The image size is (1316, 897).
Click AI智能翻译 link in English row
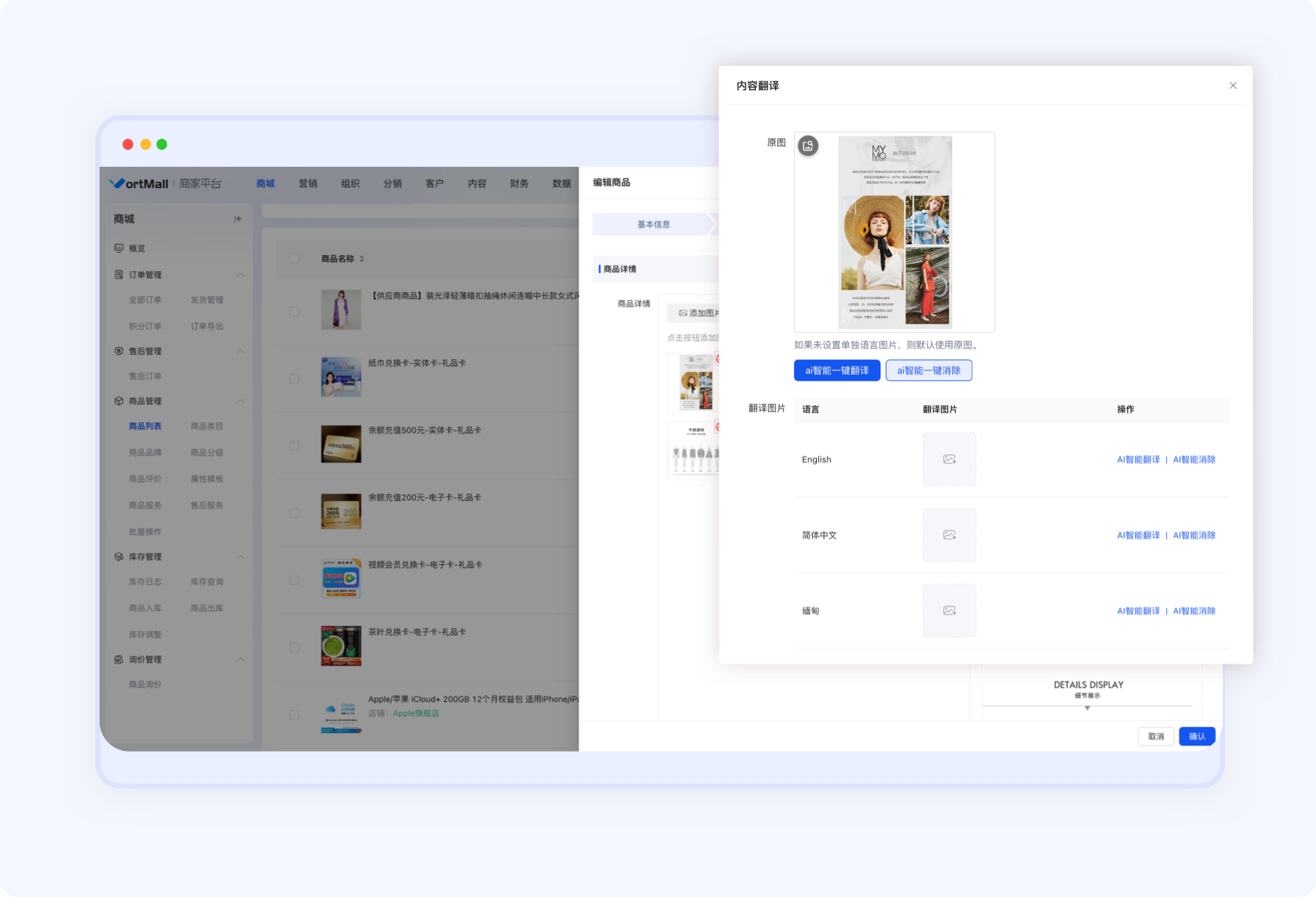tap(1138, 460)
